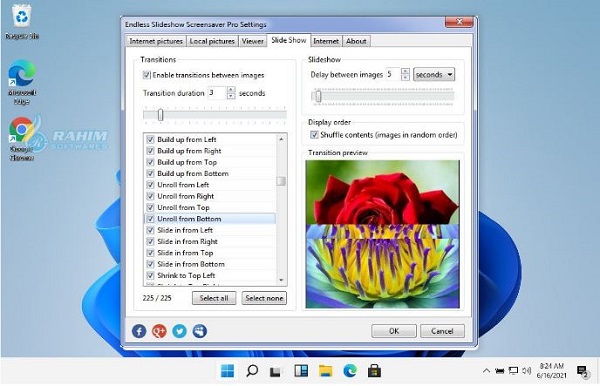Viewport: 600px width, 386px height.
Task: Click the transitions list scrollbar thumb
Action: coord(281,181)
